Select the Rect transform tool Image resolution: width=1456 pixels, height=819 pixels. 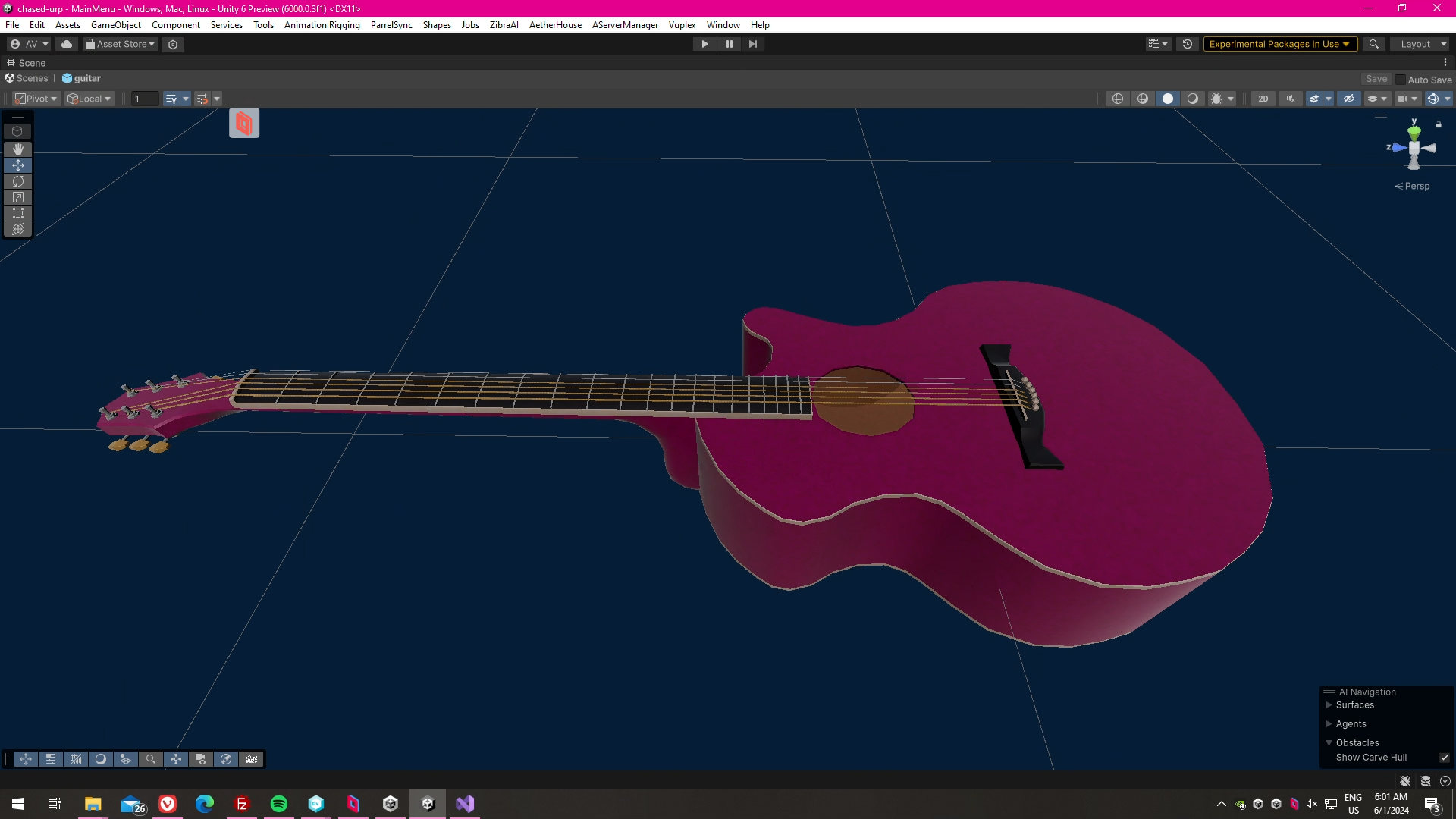point(18,213)
